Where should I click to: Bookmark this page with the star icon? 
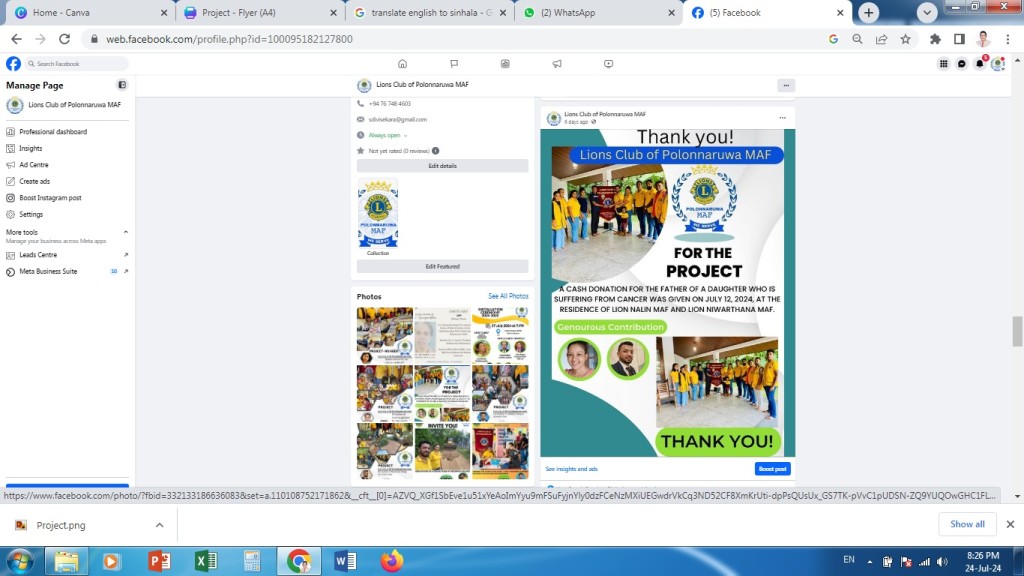905,39
